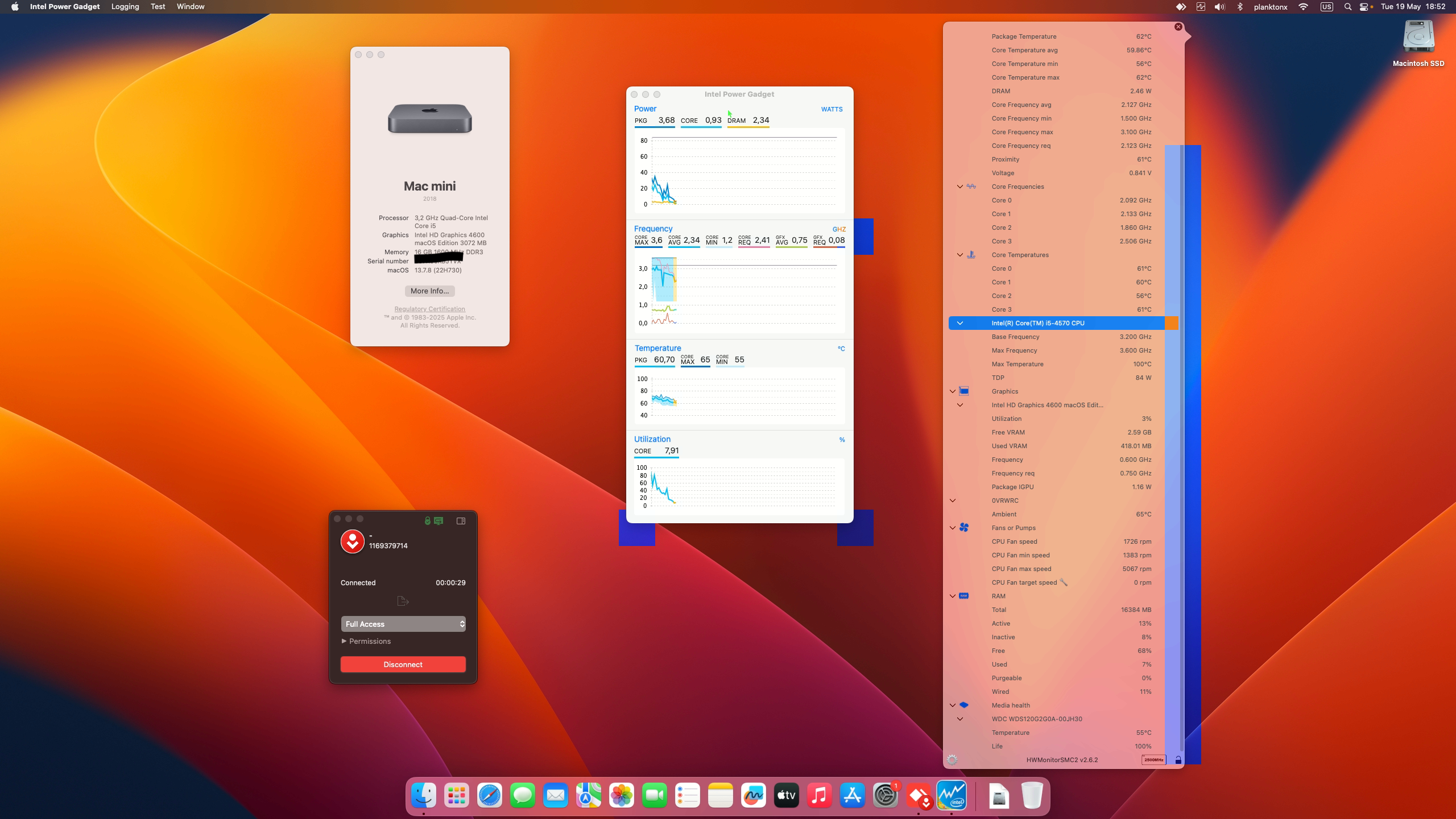Click the Power graph in Intel Power Gadget
1456x819 pixels.
point(739,171)
